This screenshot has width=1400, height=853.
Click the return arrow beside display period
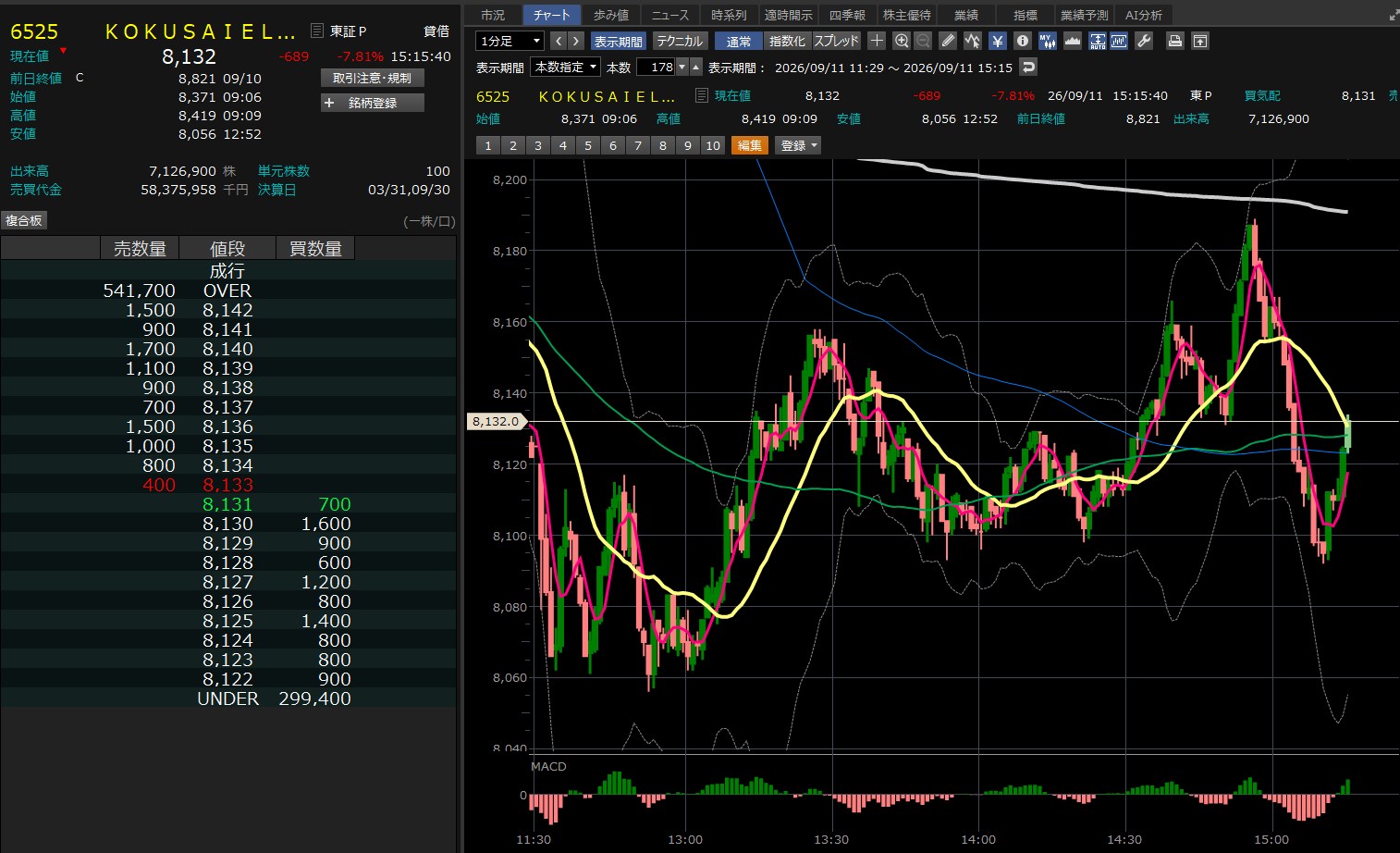[1028, 67]
